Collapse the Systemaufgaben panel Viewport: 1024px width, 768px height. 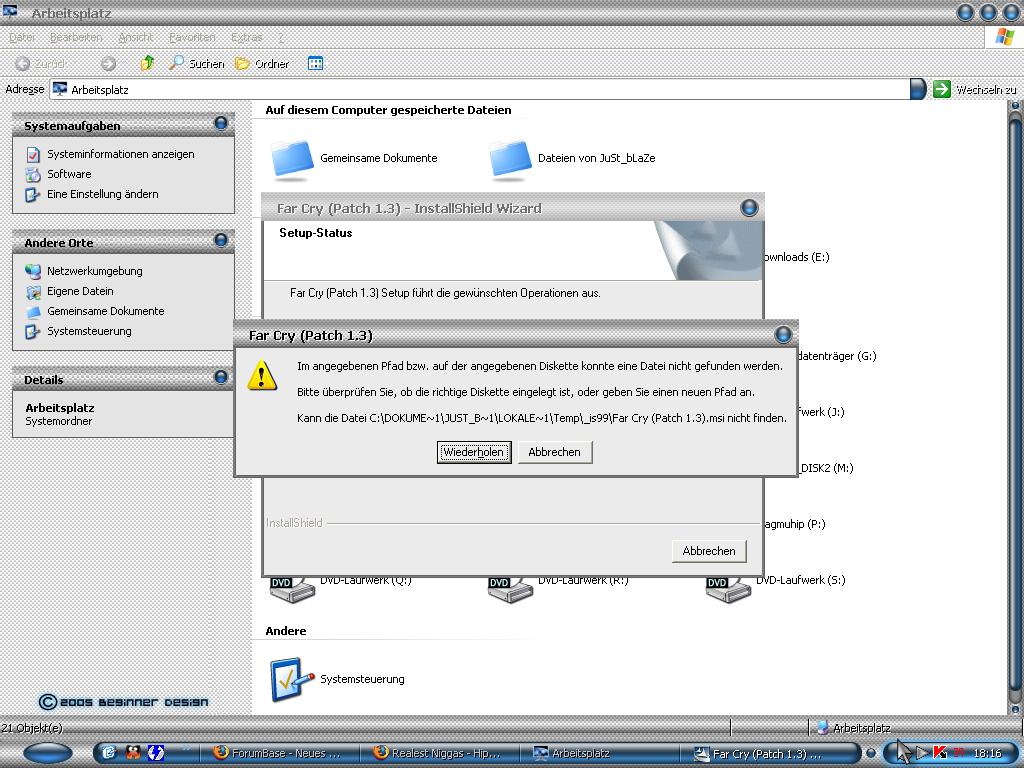221,123
